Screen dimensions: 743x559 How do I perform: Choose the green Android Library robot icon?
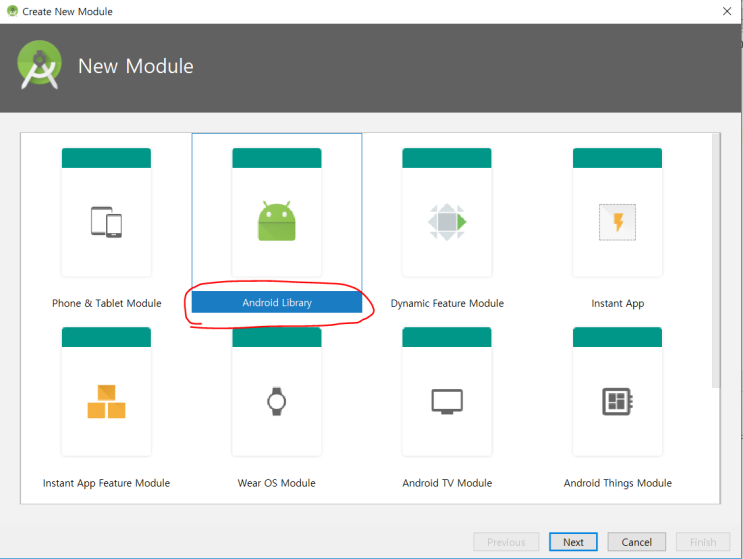(x=277, y=221)
